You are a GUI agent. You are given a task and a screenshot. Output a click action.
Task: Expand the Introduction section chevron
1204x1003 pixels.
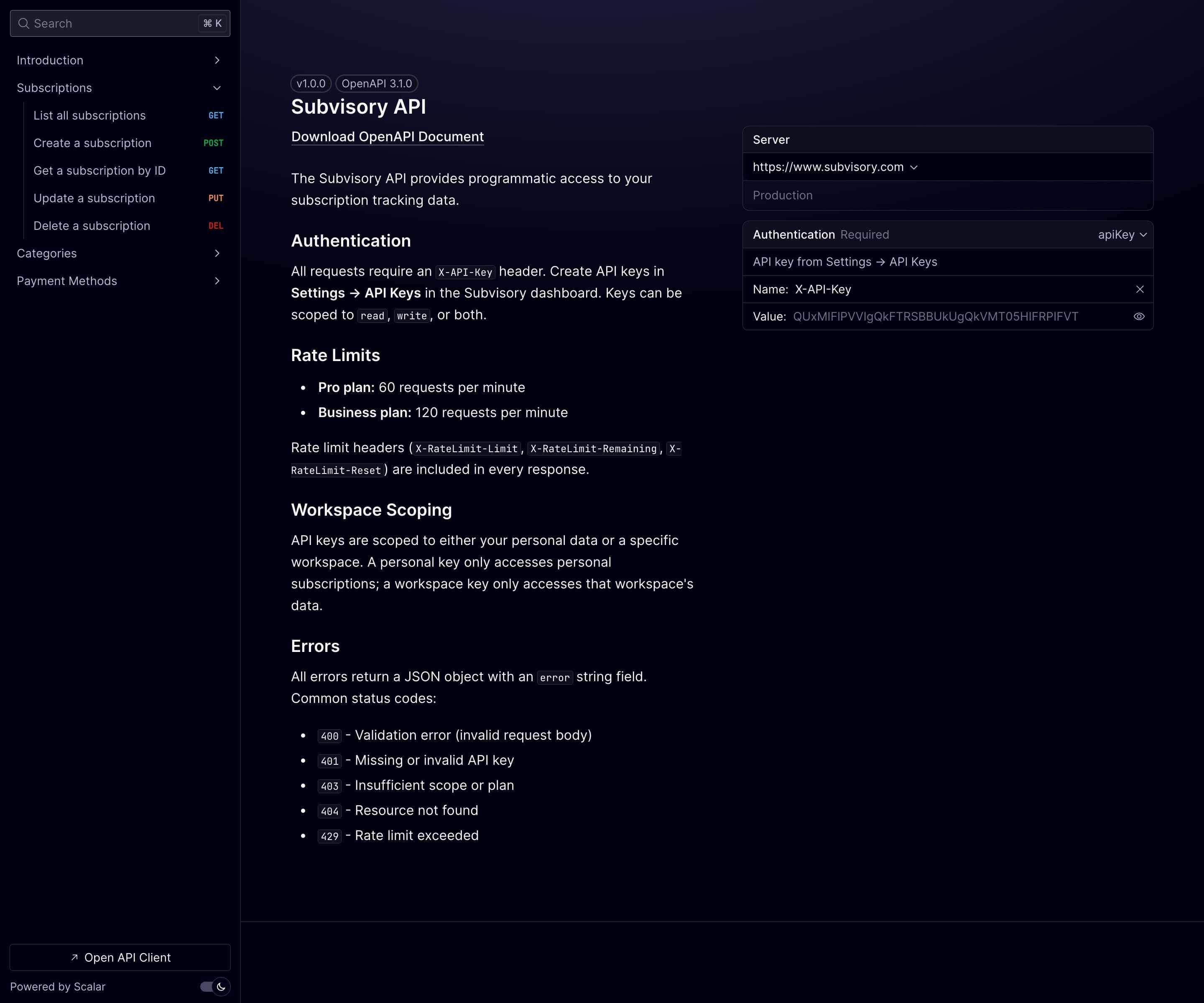tap(217, 60)
